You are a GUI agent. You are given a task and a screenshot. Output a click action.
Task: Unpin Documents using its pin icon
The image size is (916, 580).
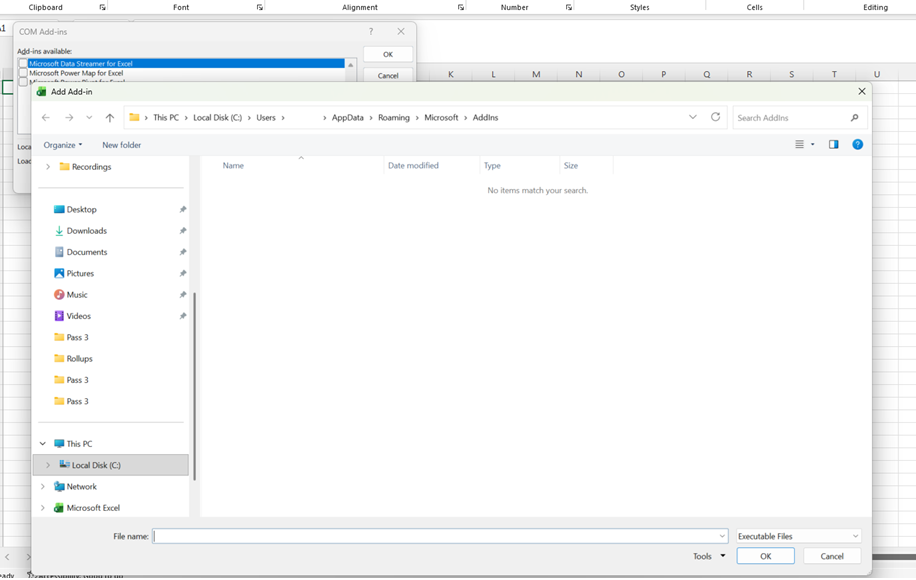click(183, 252)
